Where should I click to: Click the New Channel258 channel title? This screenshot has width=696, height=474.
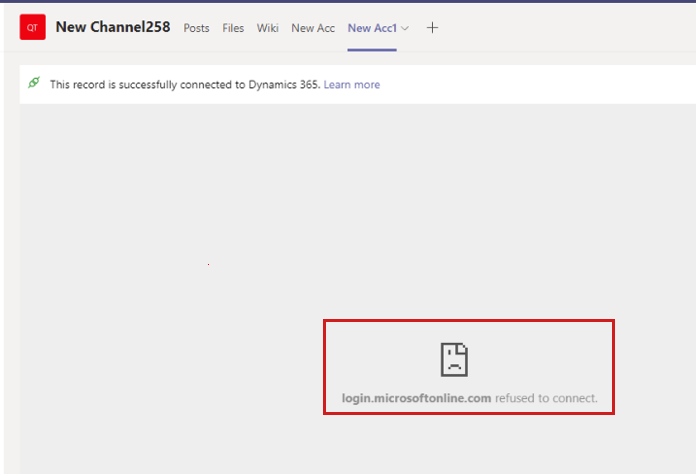coord(113,27)
